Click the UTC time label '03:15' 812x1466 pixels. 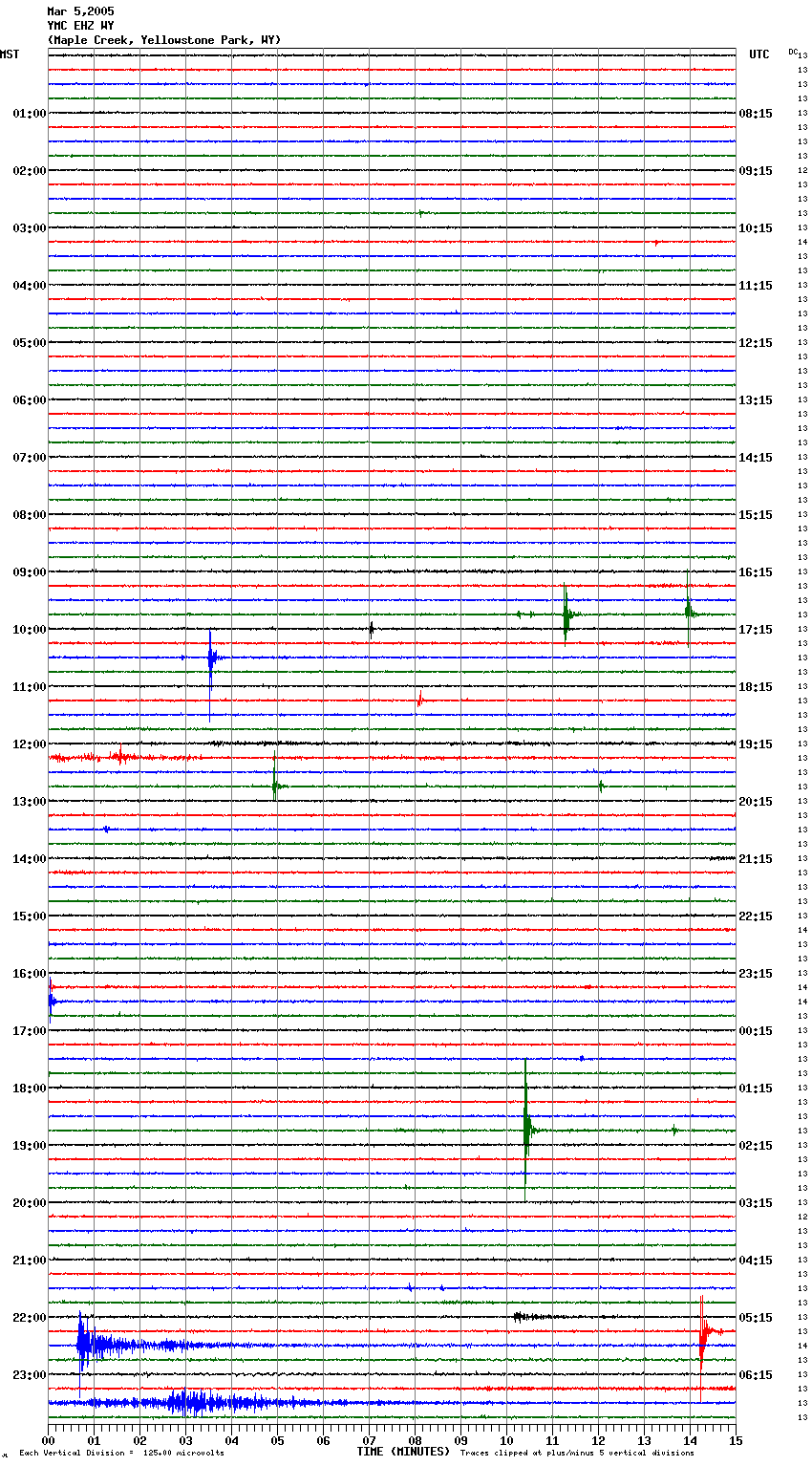click(756, 1203)
